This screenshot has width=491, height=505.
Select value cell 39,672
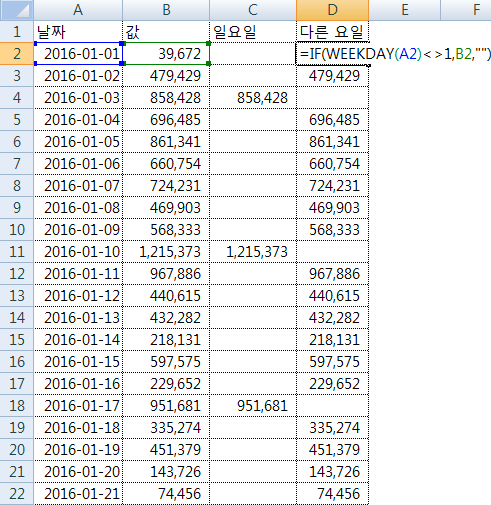point(166,54)
